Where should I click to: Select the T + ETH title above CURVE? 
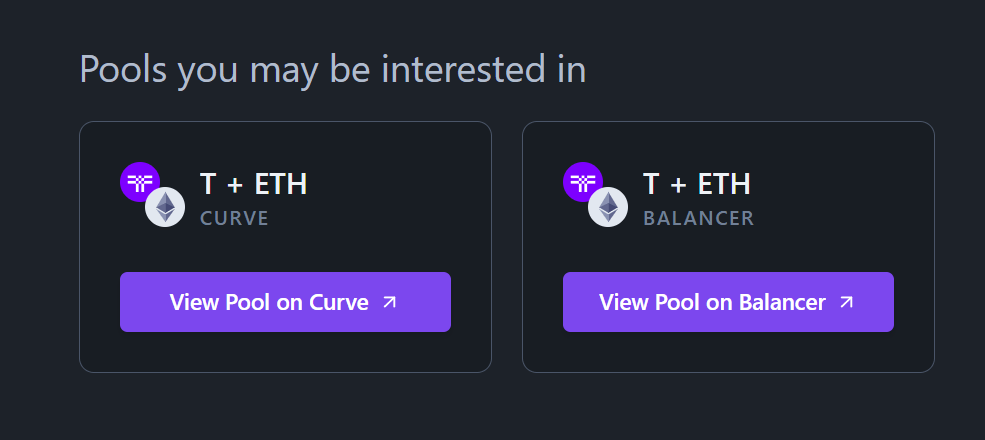coord(253,184)
